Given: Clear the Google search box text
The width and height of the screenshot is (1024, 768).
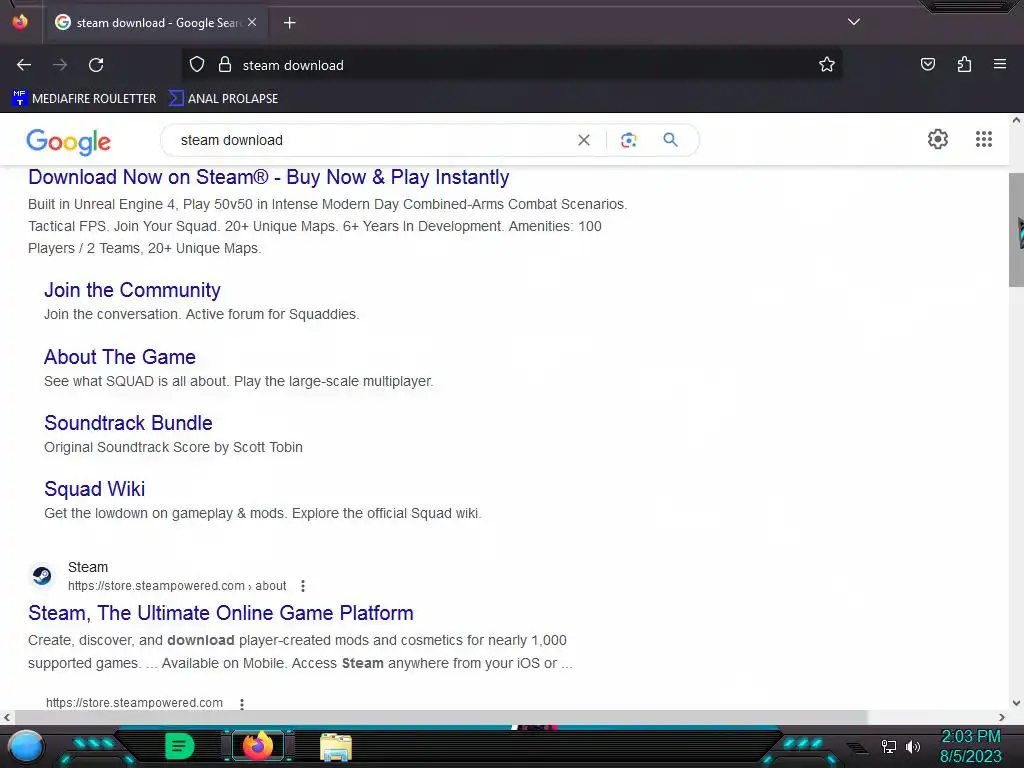Looking at the screenshot, I should [x=584, y=140].
